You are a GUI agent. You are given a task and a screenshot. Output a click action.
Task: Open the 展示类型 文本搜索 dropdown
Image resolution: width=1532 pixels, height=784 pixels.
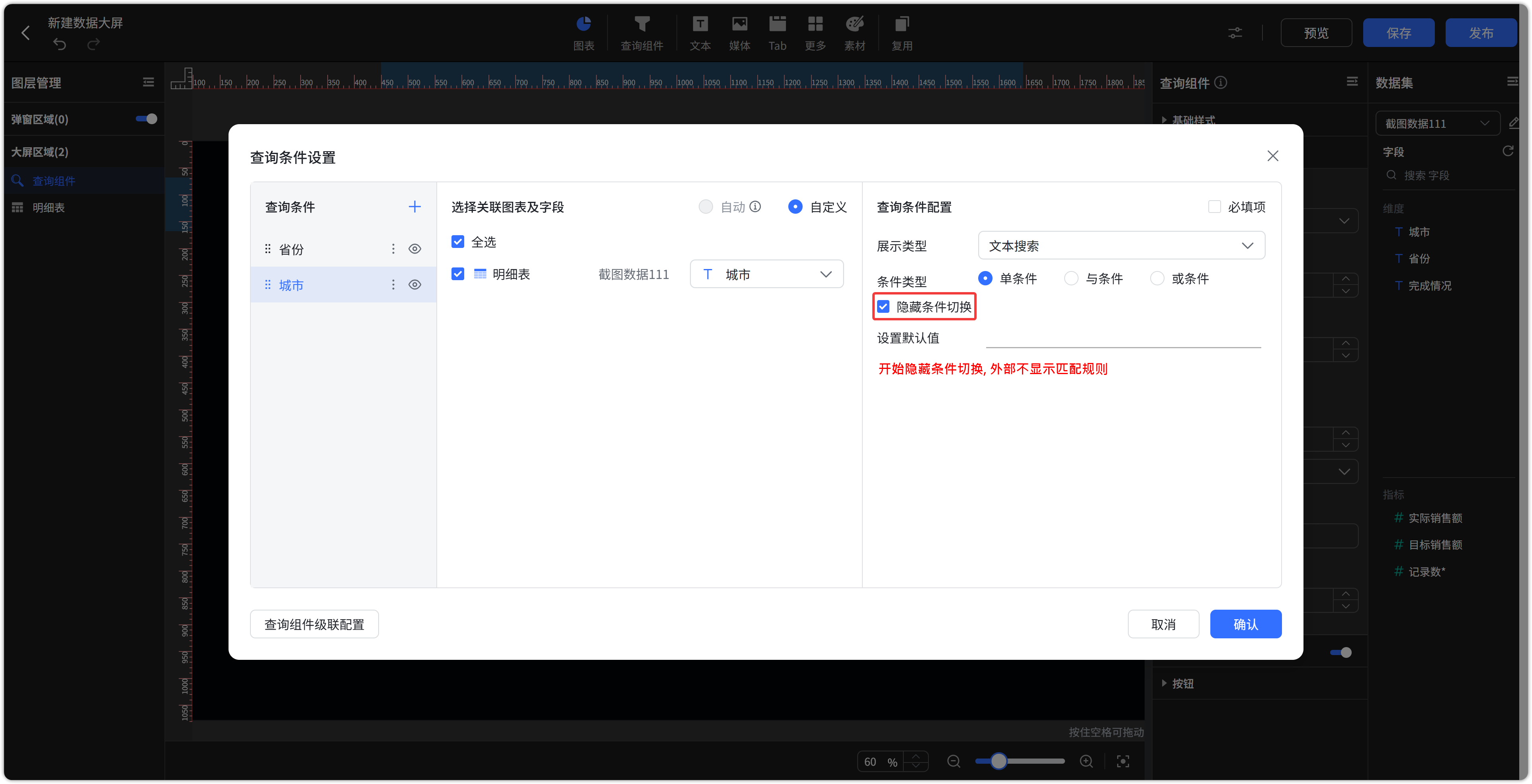pyautogui.click(x=1121, y=246)
